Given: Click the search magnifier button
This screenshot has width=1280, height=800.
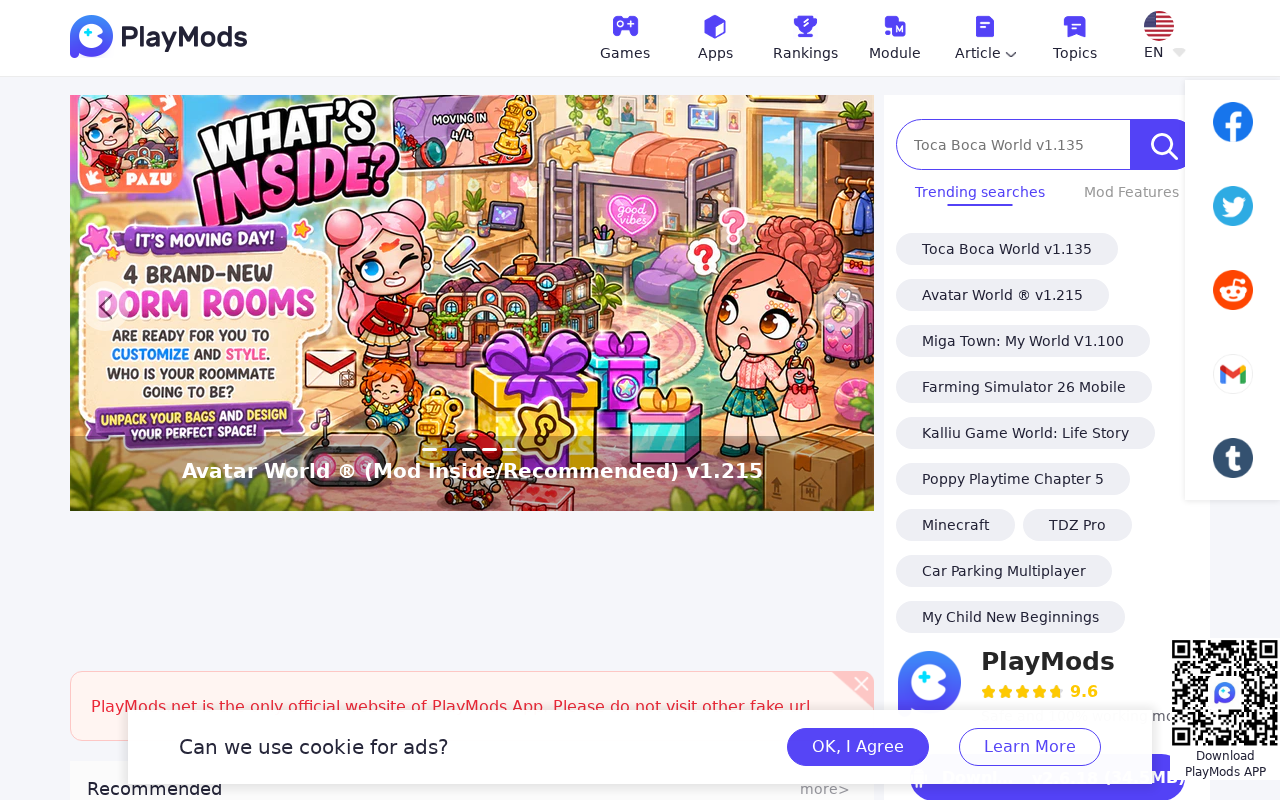Looking at the screenshot, I should 1162,145.
